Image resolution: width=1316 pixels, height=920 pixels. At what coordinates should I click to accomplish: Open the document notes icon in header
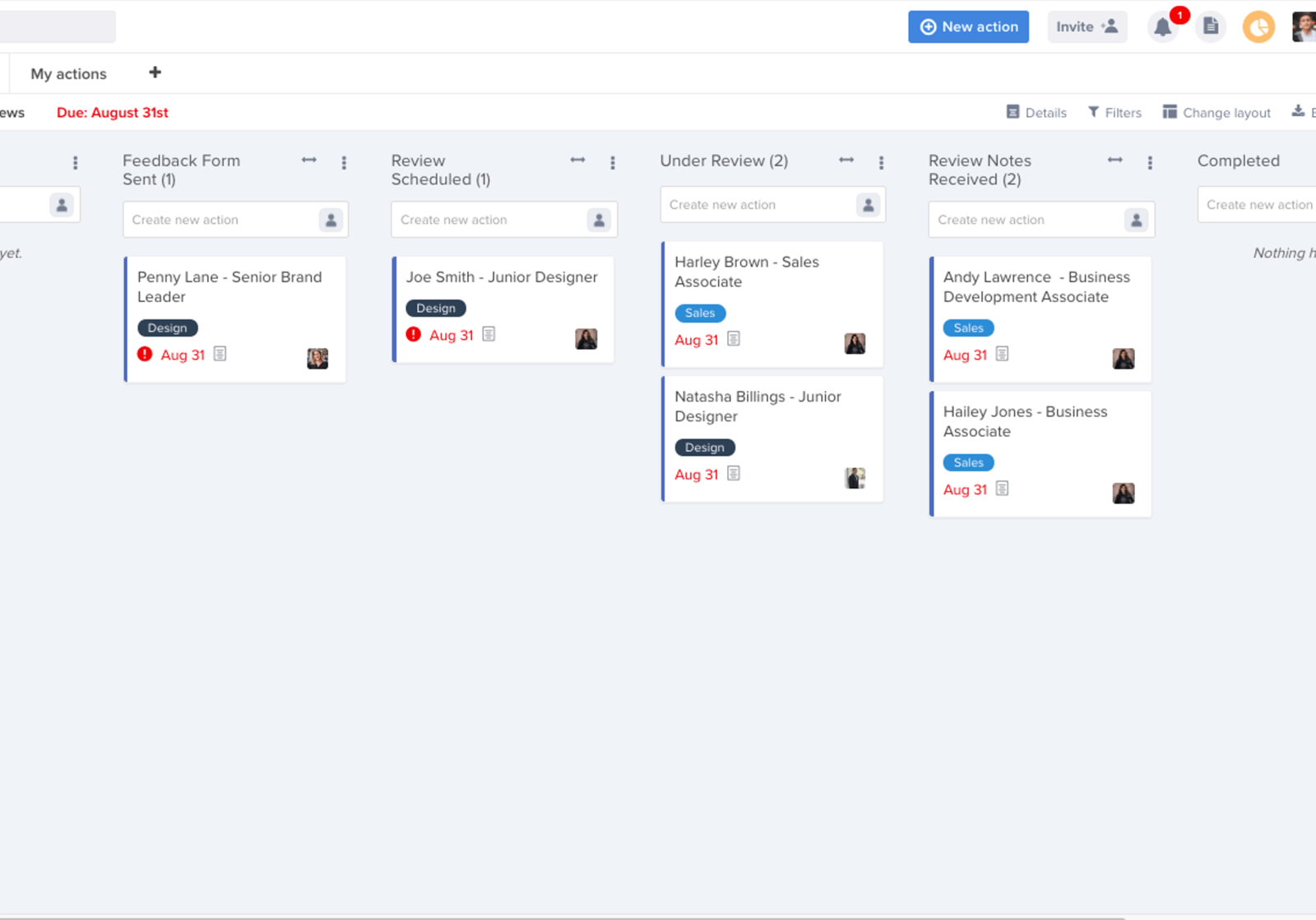tap(1211, 26)
